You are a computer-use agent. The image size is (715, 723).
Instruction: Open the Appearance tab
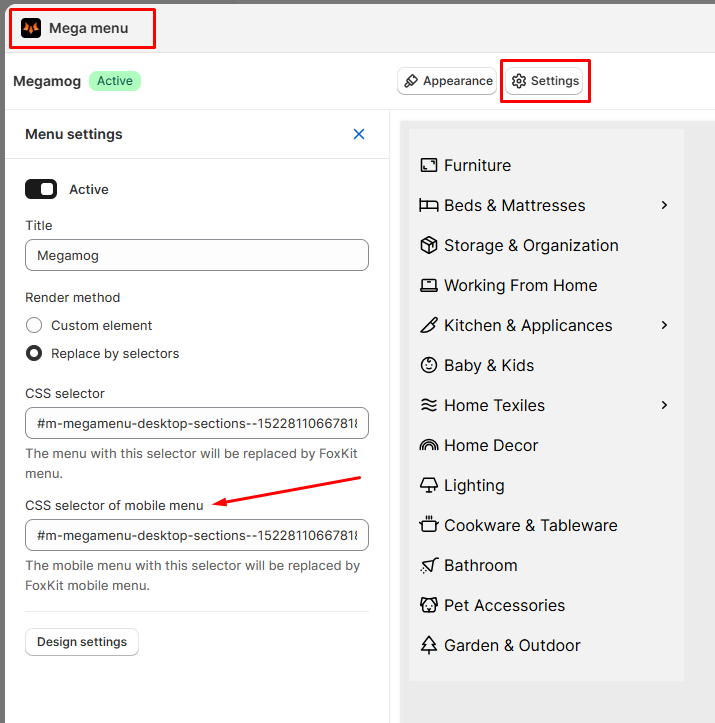447,81
